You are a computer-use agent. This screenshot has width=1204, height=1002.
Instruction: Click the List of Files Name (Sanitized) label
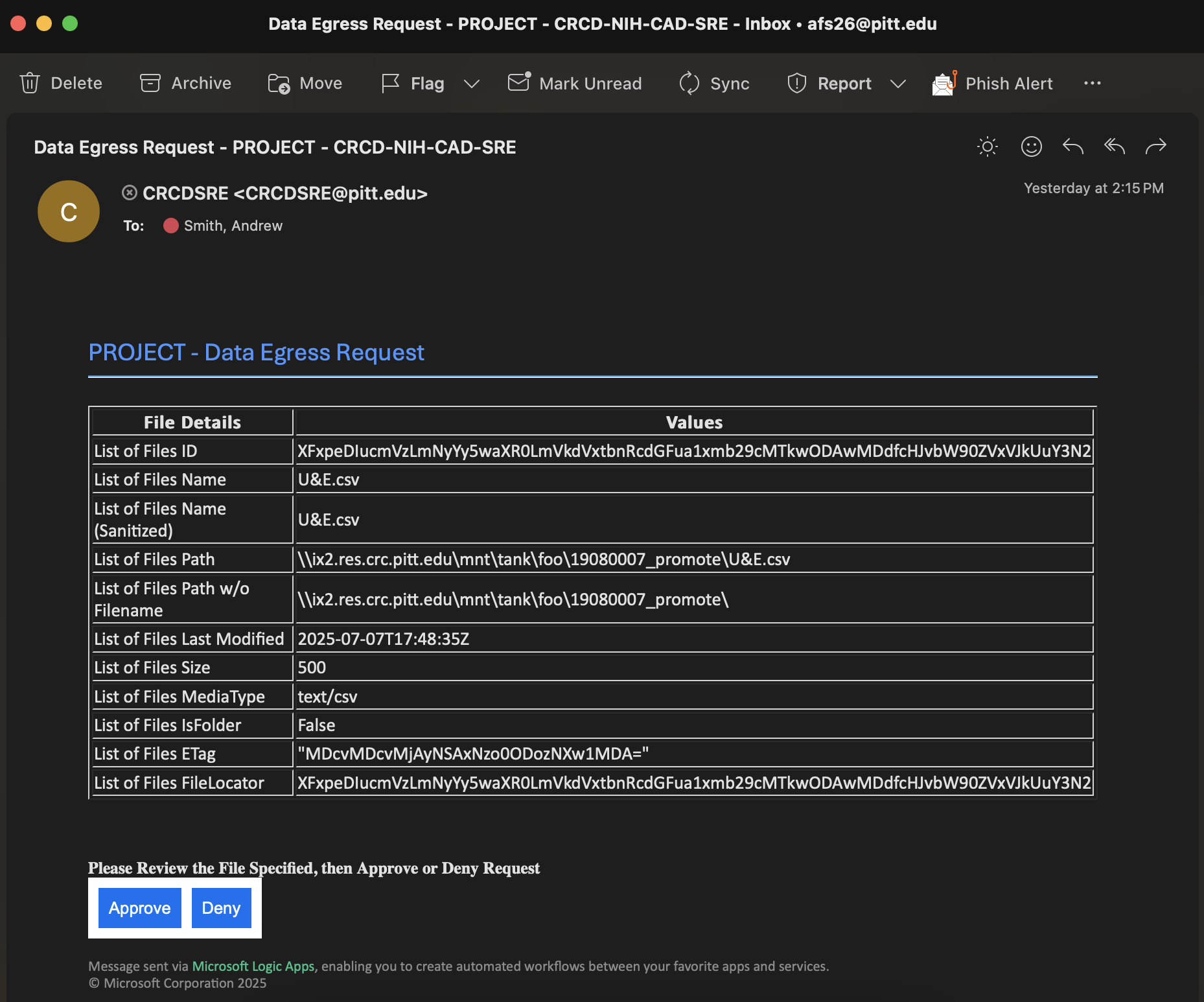pyautogui.click(x=160, y=520)
